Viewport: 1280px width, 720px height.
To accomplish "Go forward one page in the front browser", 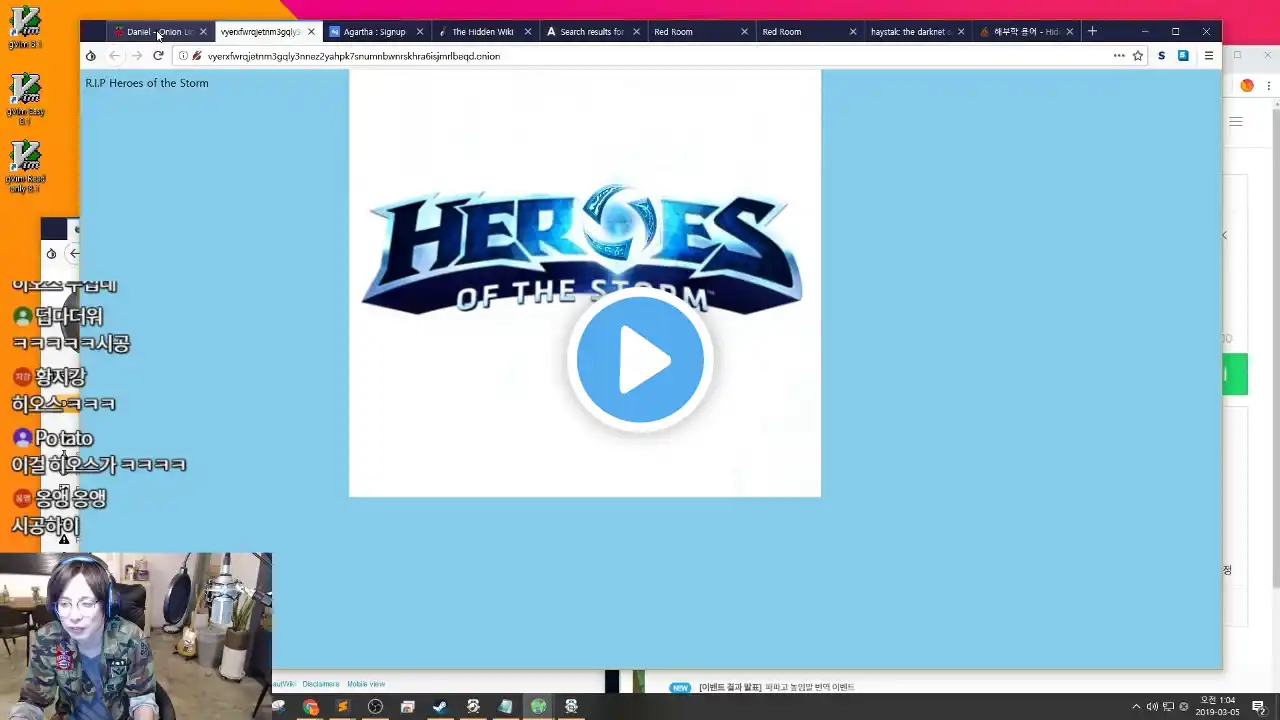I will click(x=136, y=56).
